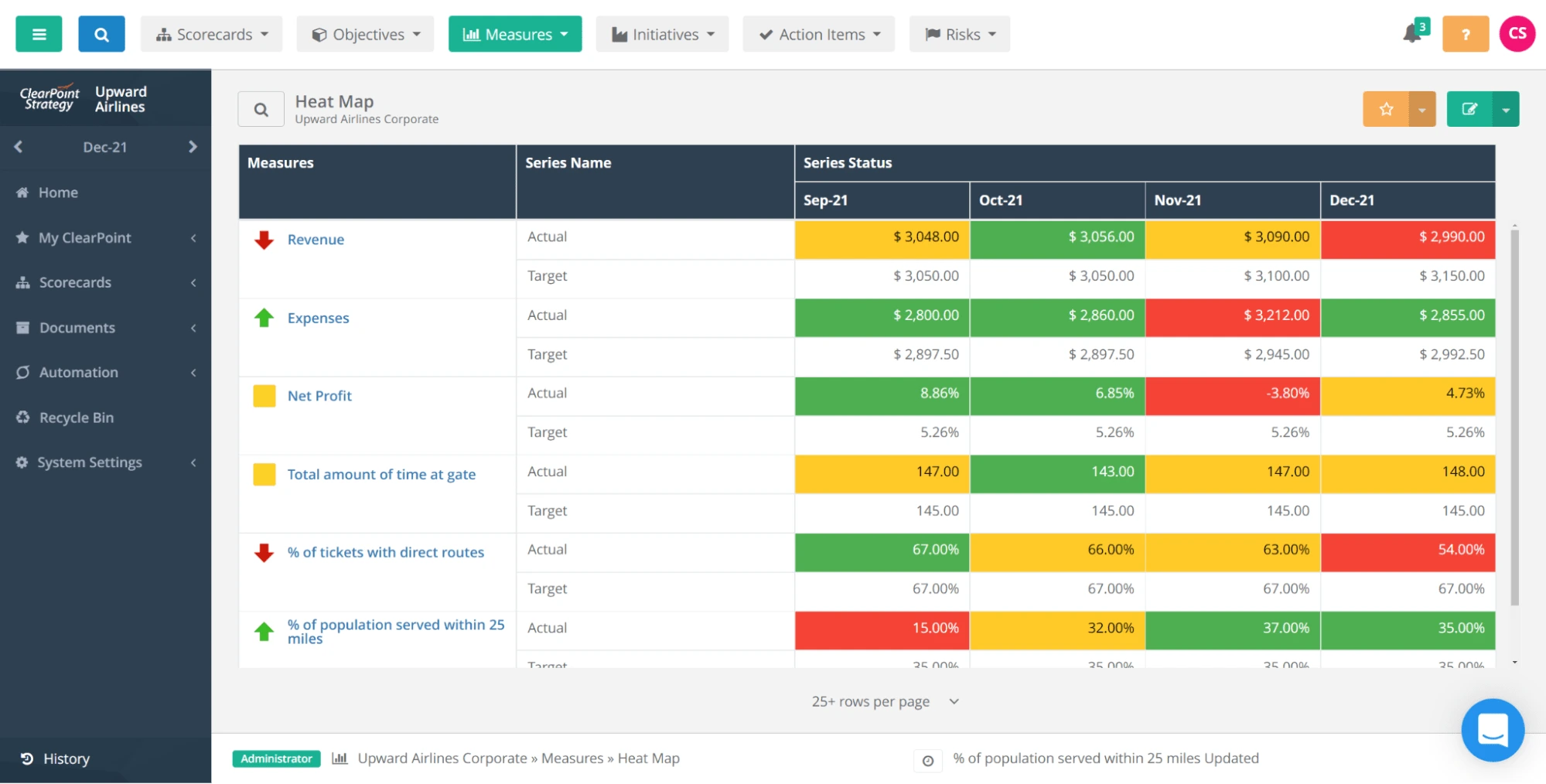Open the dropdown arrow next to the edit button

(1505, 108)
